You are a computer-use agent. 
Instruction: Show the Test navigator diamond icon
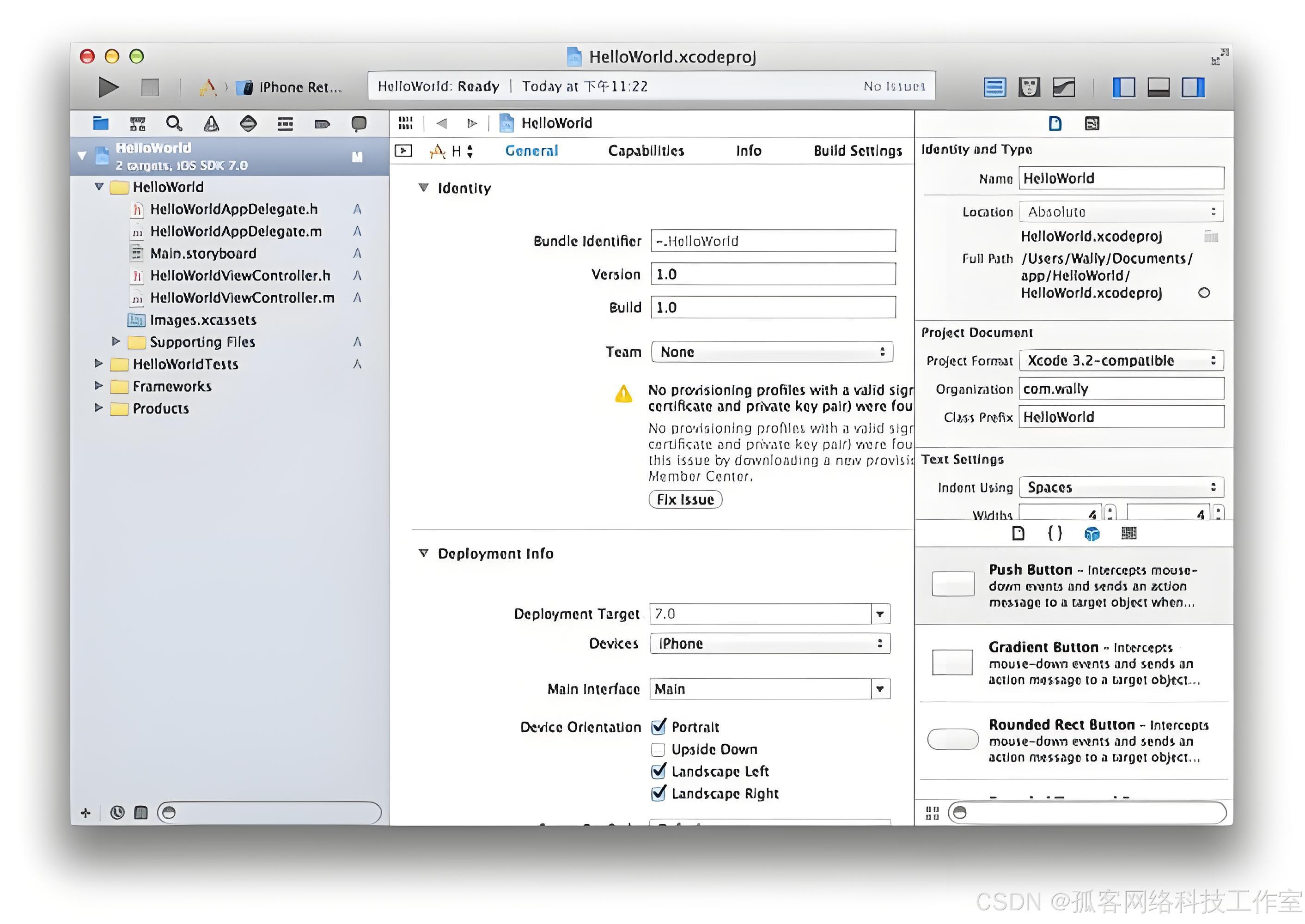point(248,123)
